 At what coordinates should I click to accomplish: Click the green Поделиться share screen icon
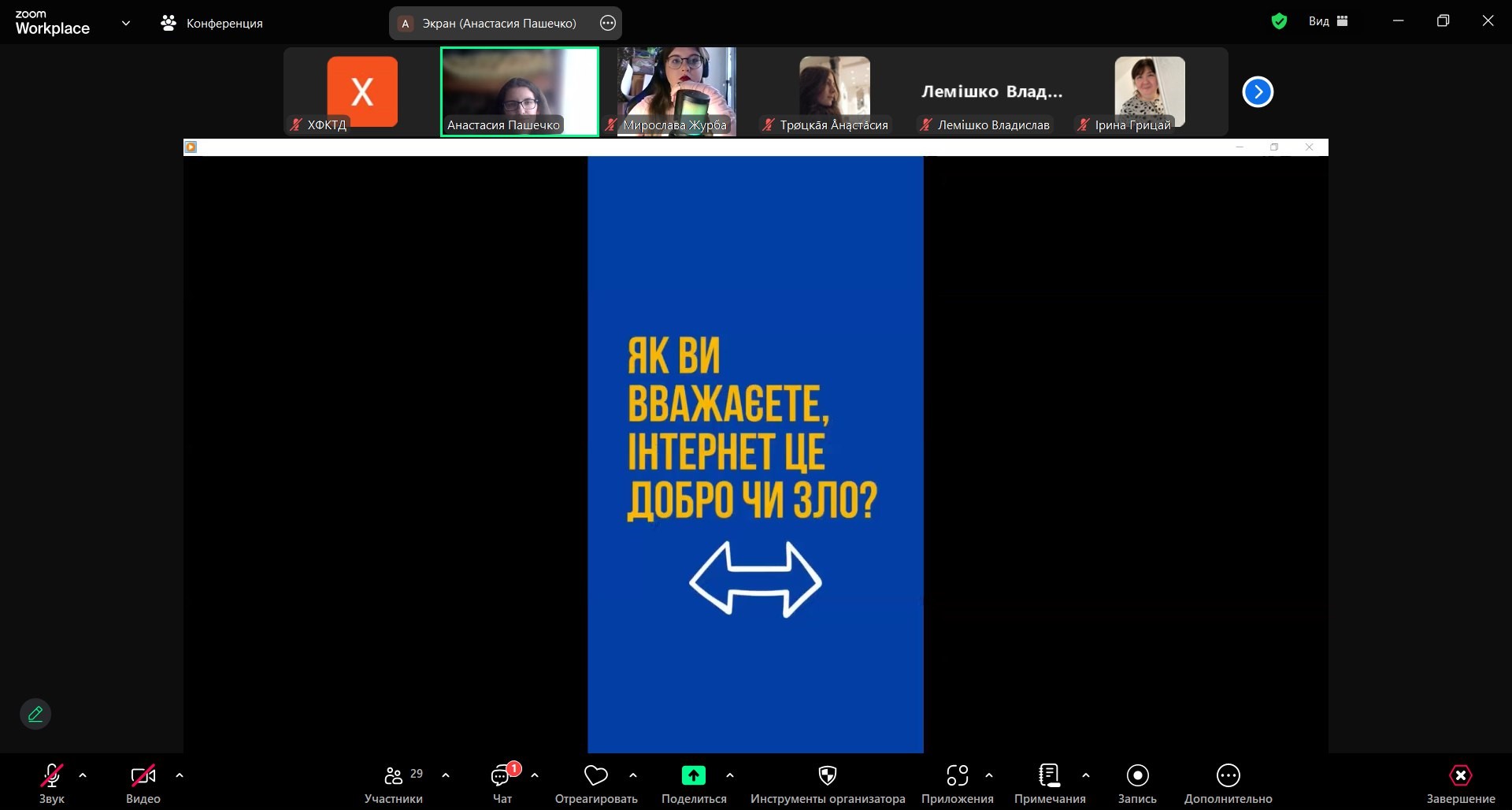[693, 776]
